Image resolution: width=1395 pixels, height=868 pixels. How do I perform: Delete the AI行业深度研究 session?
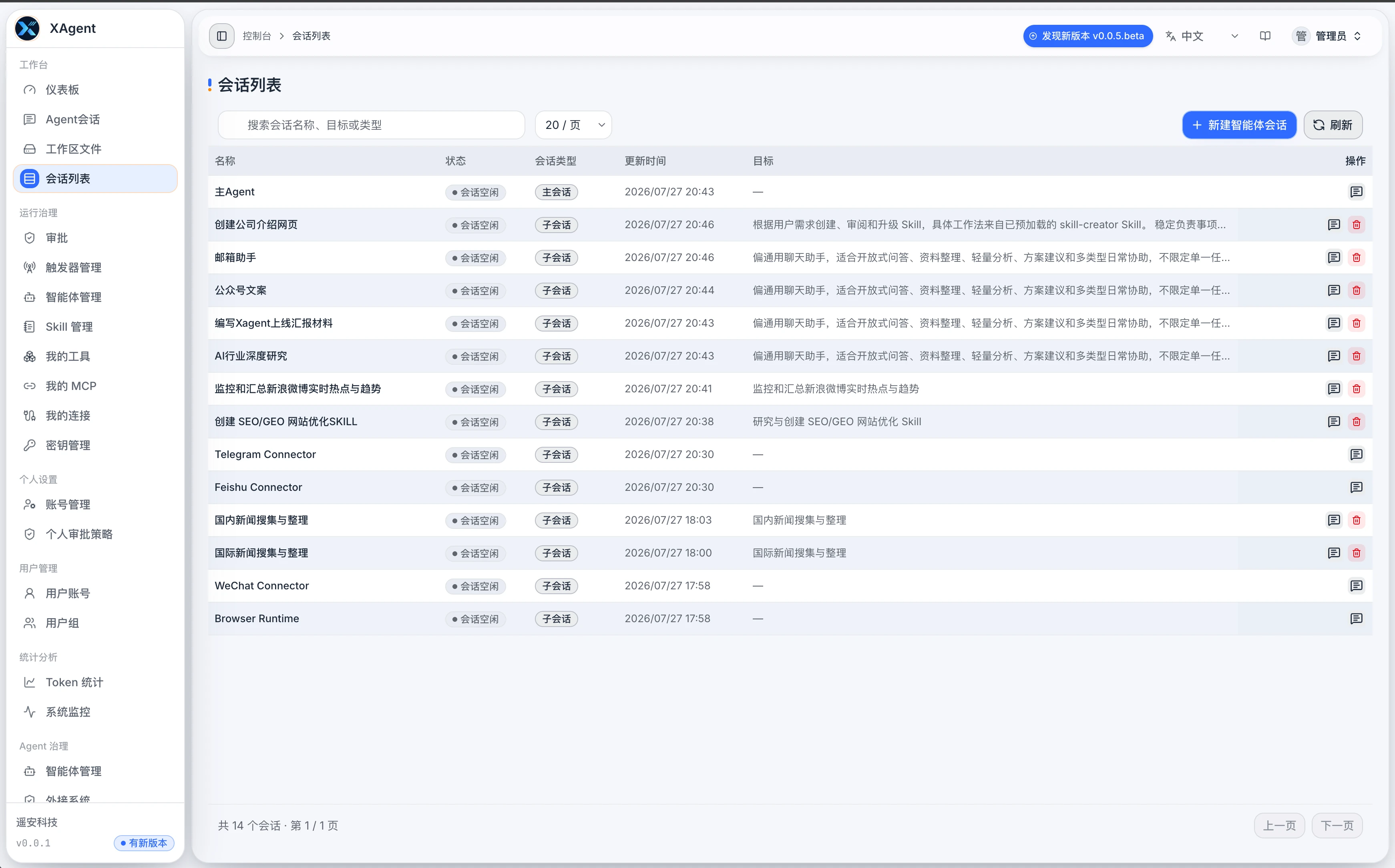pos(1356,356)
